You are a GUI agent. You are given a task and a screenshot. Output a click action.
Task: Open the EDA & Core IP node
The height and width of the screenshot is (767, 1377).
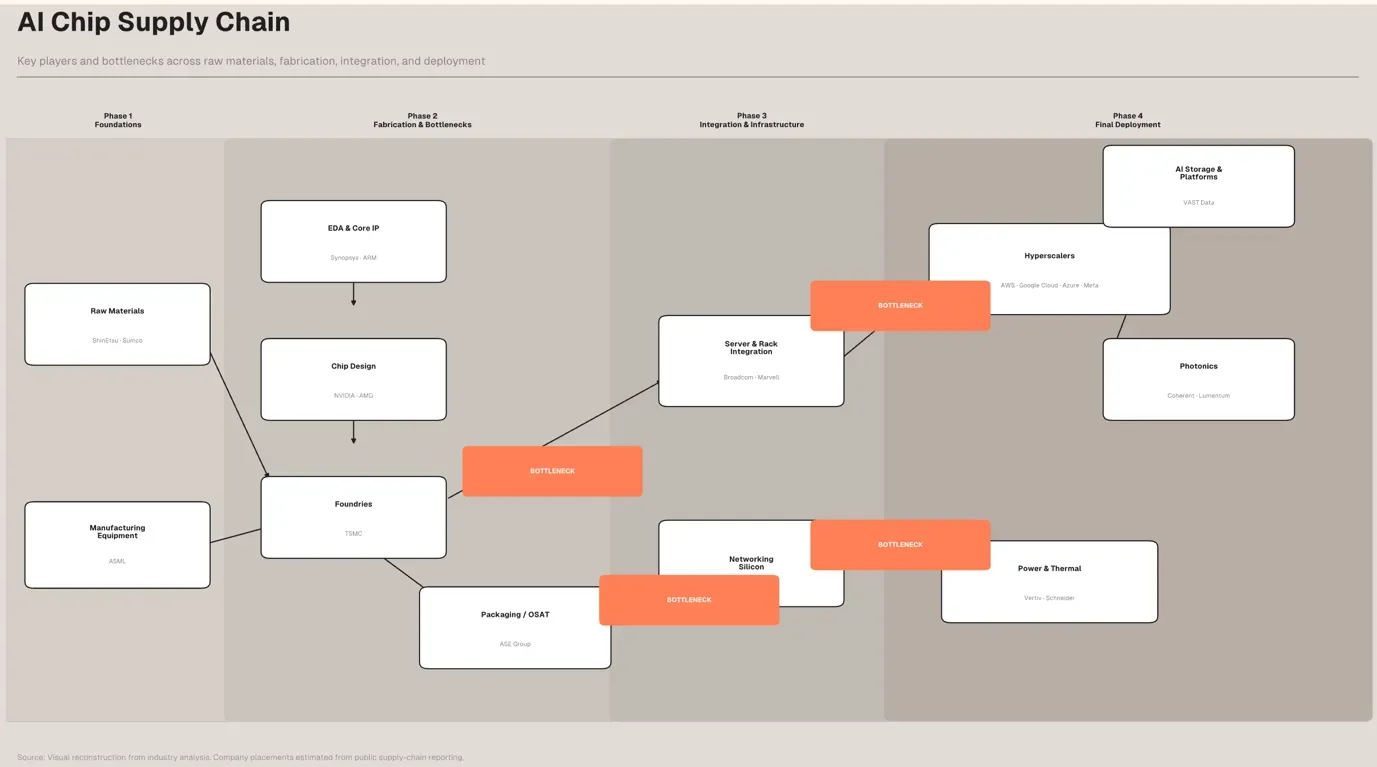(353, 240)
